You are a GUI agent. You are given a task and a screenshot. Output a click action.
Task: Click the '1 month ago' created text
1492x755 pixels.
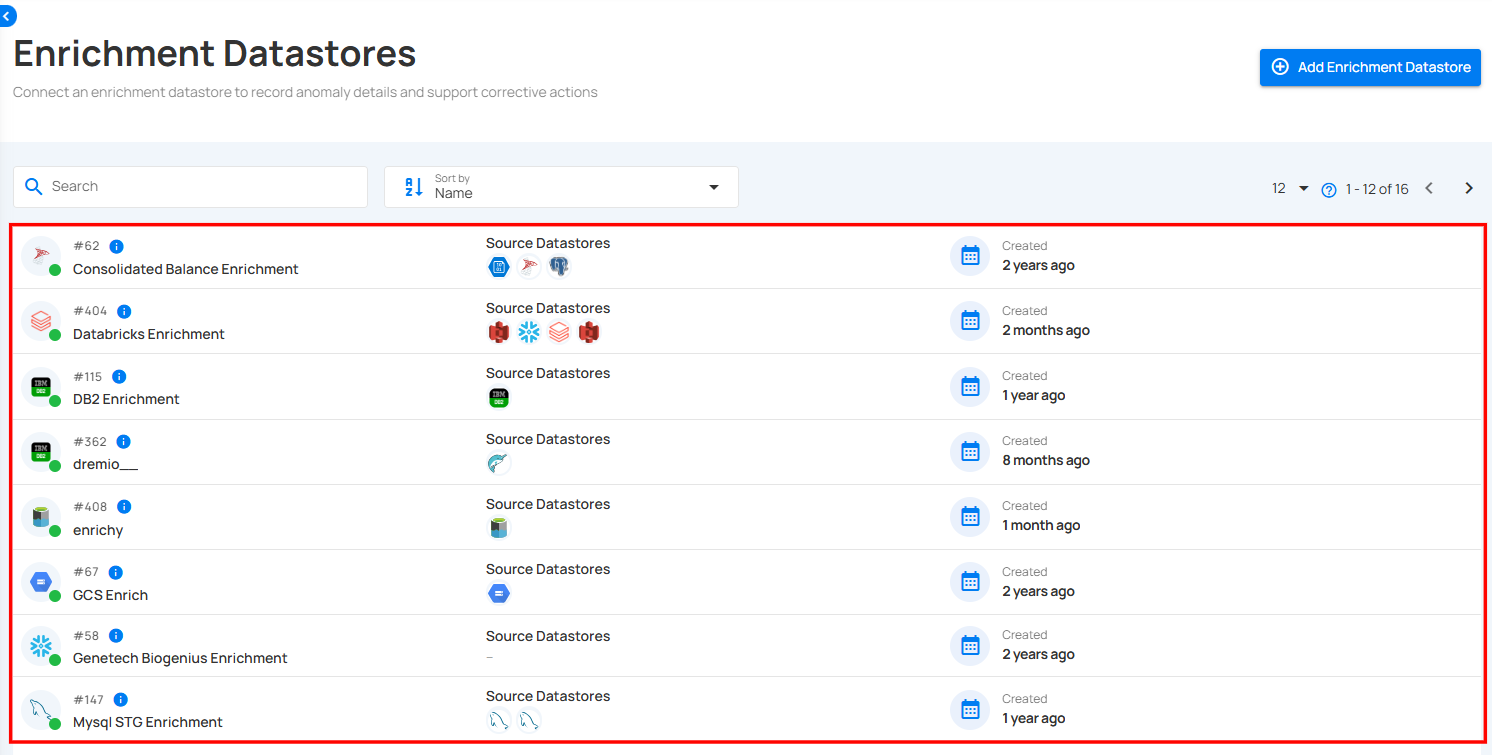click(1041, 525)
